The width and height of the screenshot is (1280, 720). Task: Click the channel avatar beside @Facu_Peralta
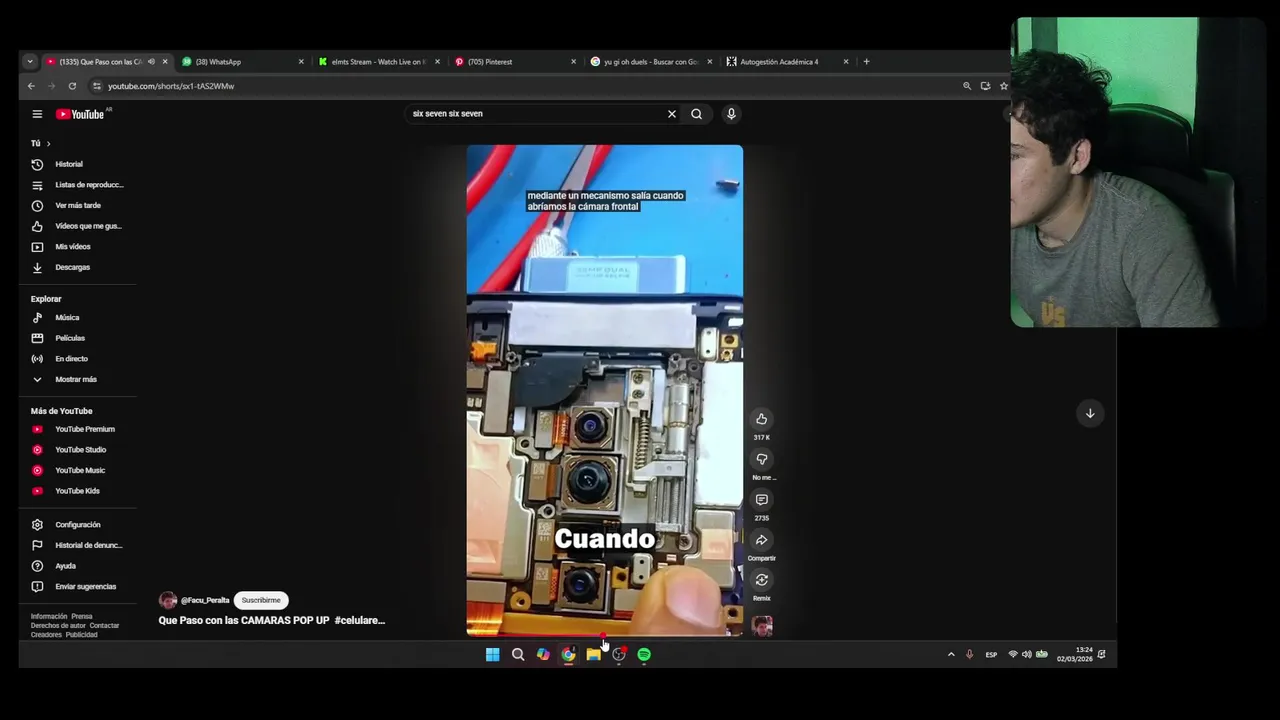(x=168, y=600)
